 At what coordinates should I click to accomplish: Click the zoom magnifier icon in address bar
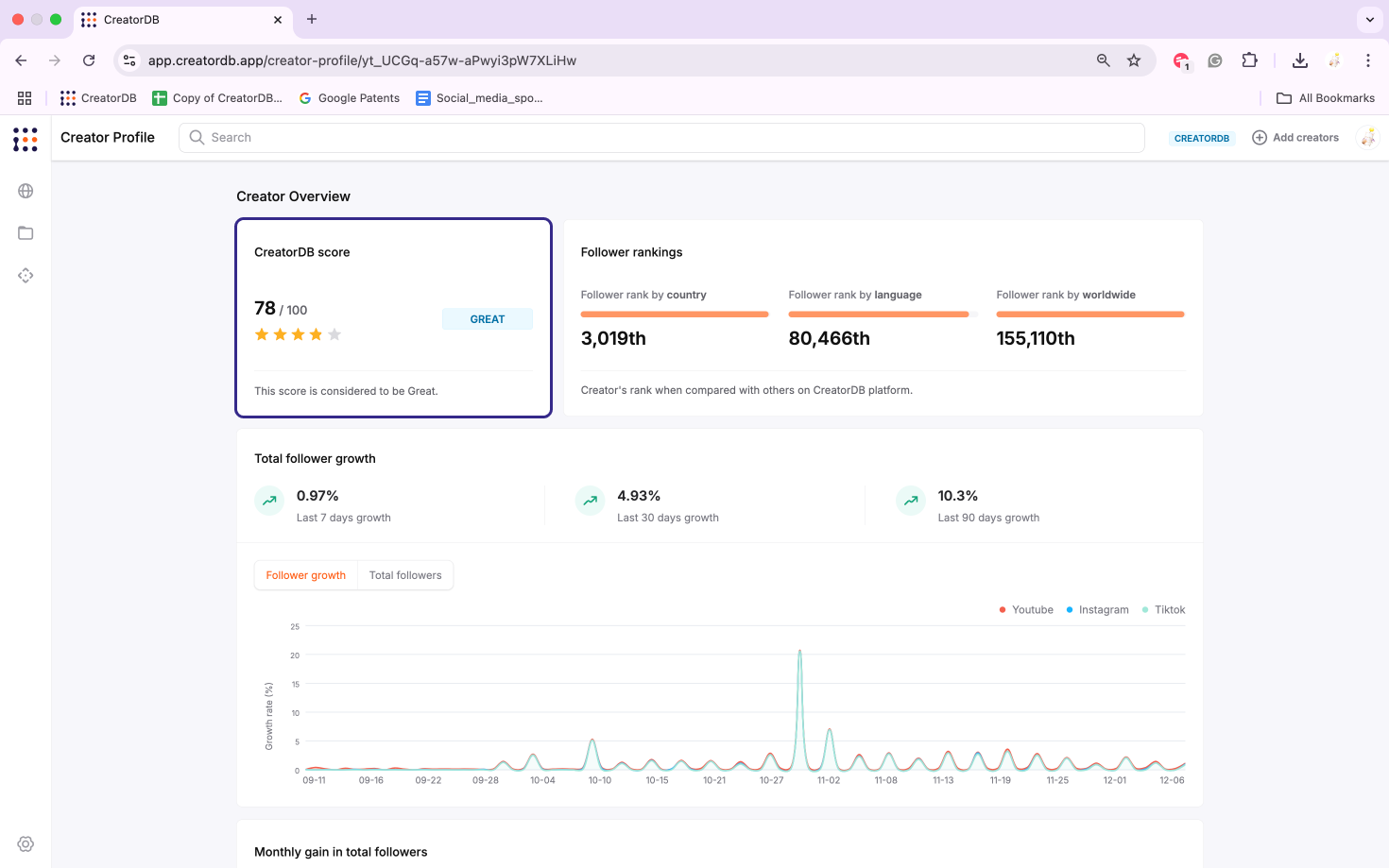[x=1103, y=60]
